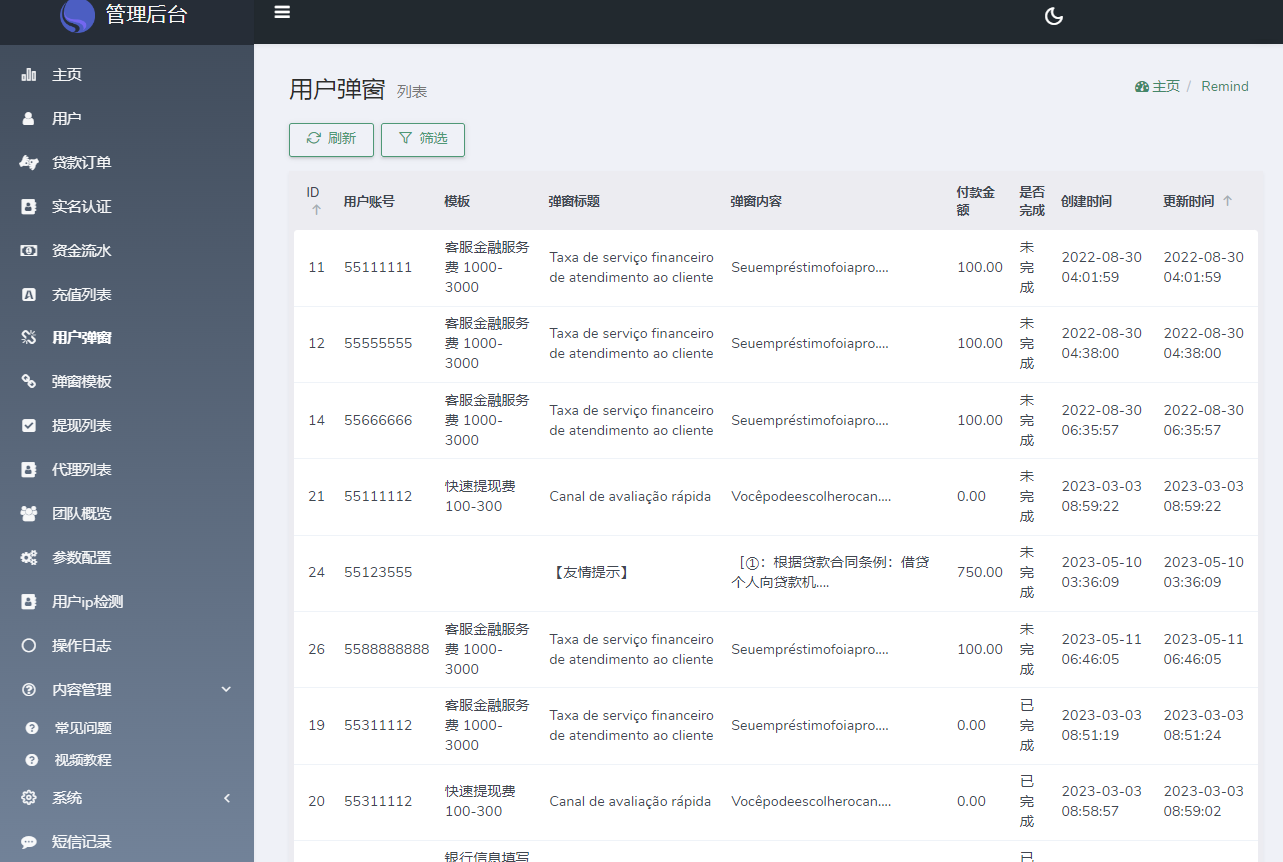1283x862 pixels.
Task: Click the 用户弹窗 page heading
Action: 337,89
